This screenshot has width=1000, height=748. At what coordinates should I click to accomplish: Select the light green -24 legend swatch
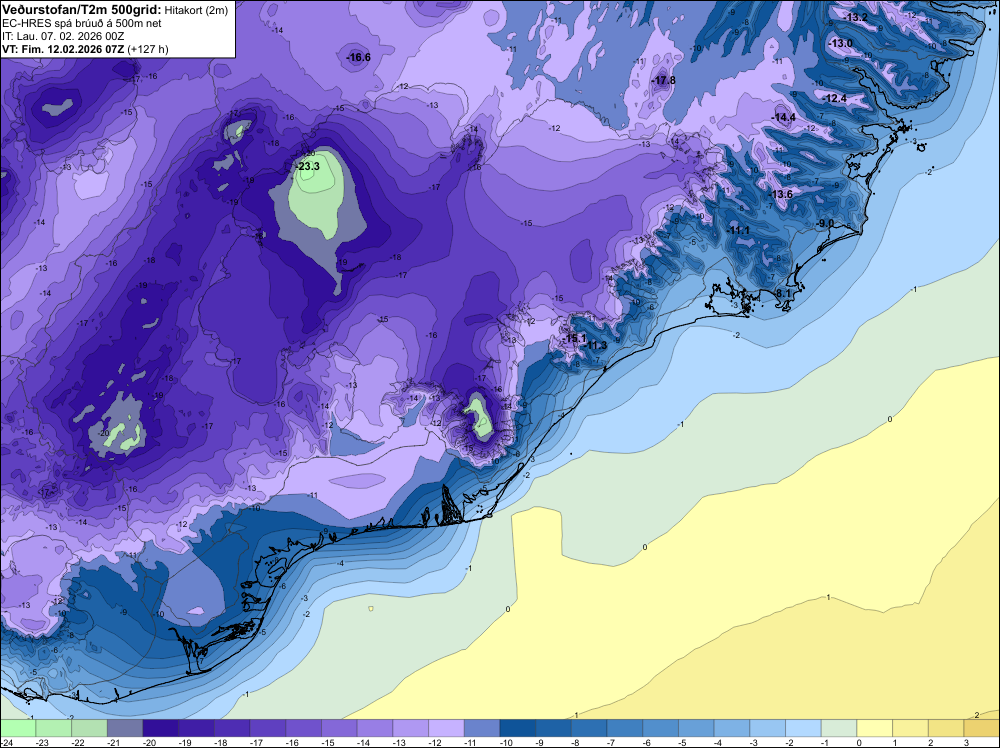[x=18, y=728]
